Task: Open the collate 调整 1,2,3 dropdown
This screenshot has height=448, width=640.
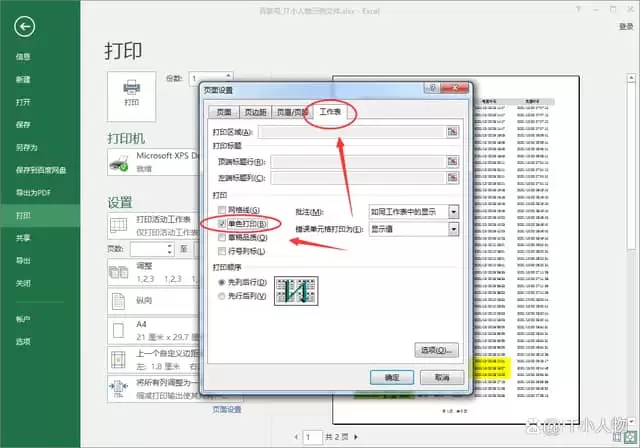Action: pyautogui.click(x=154, y=272)
